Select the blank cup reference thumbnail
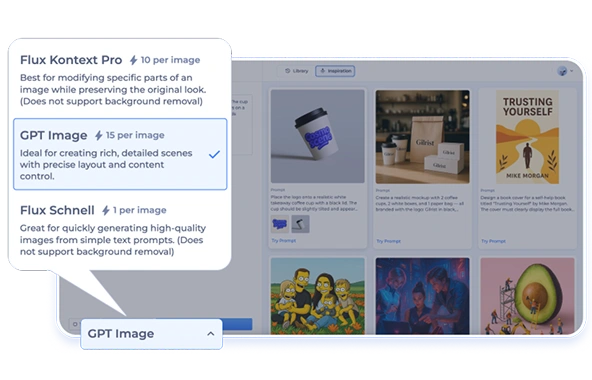Image resolution: width=592 pixels, height=380 pixels. pyautogui.click(x=300, y=224)
